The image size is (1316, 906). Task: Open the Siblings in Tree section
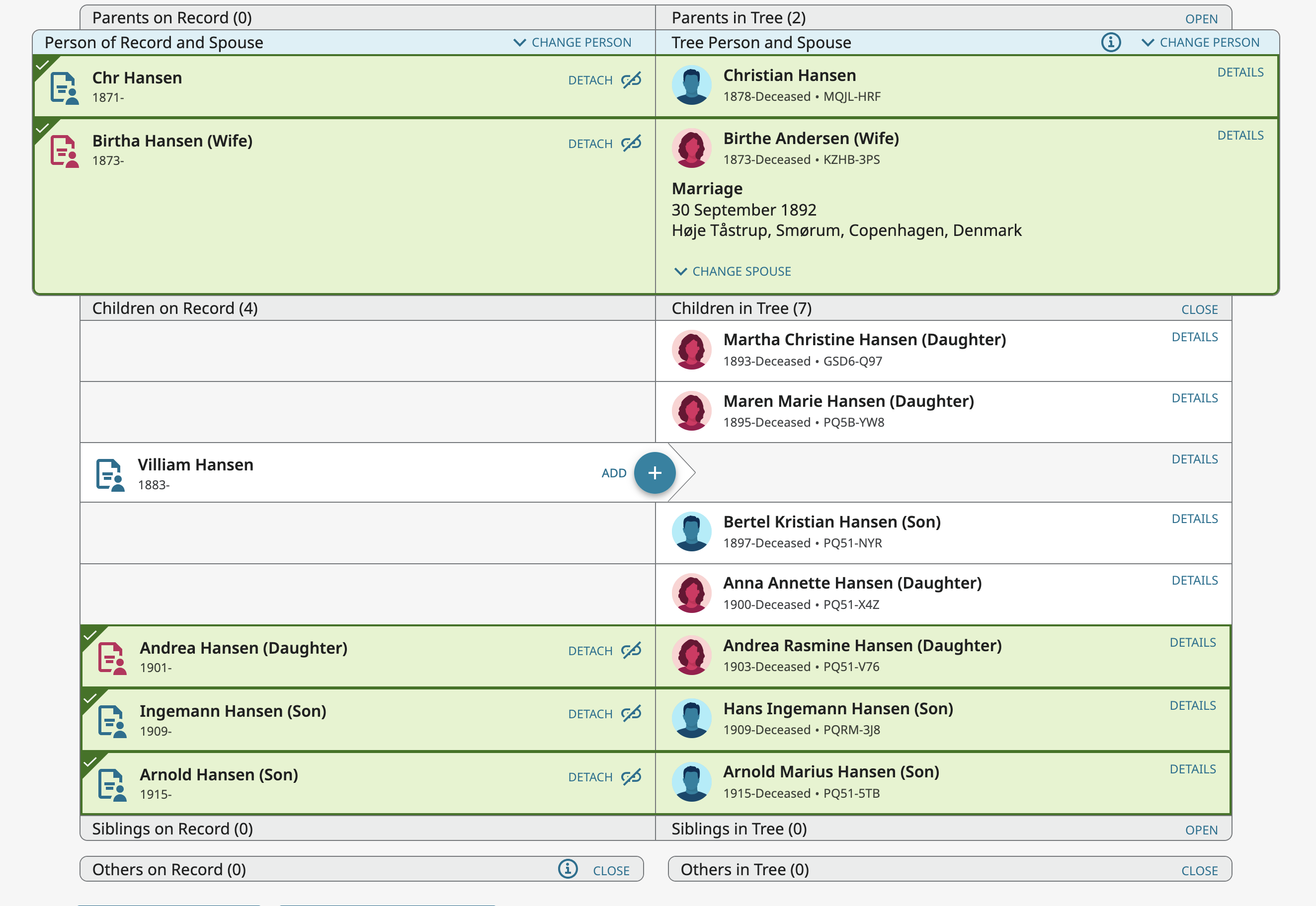[1201, 830]
